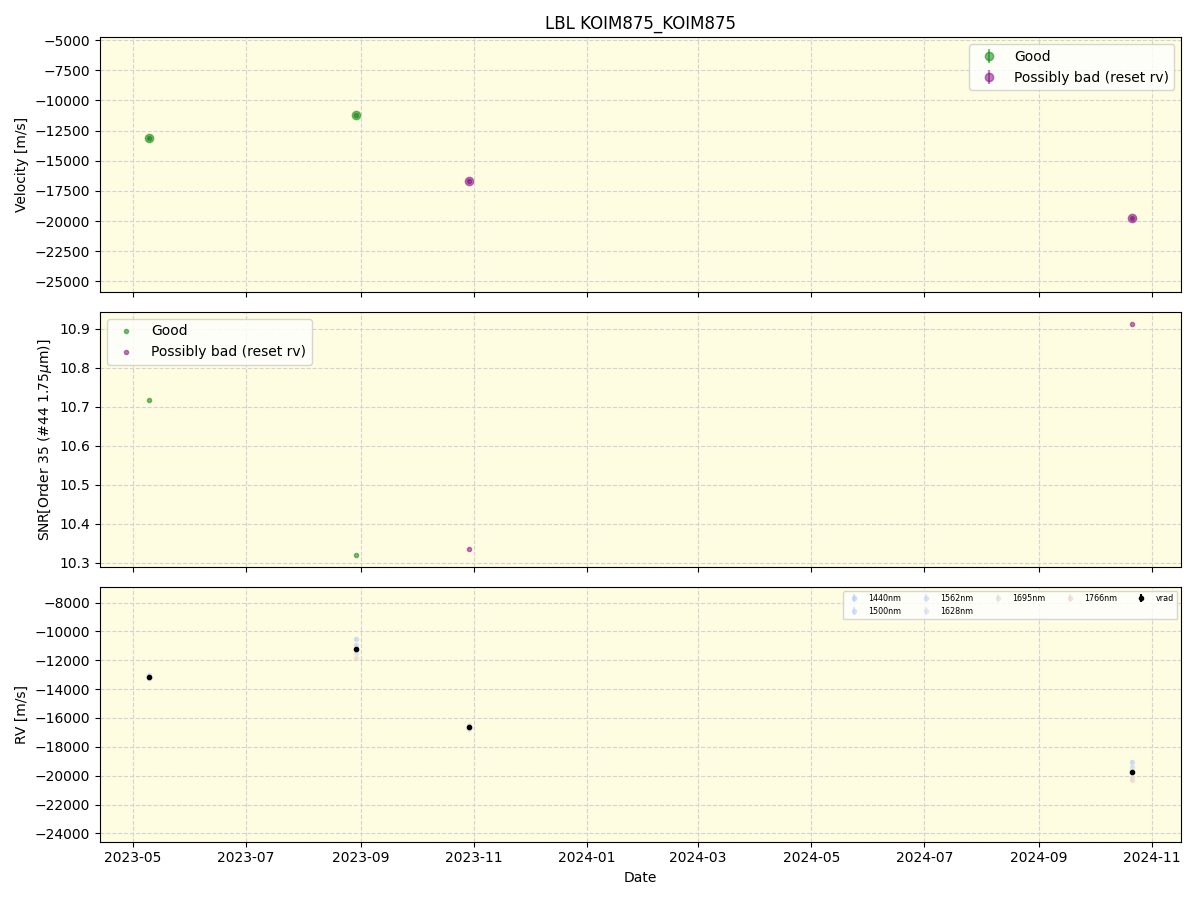Click the Date axis label
This screenshot has height=900, width=1200.
click(x=639, y=877)
